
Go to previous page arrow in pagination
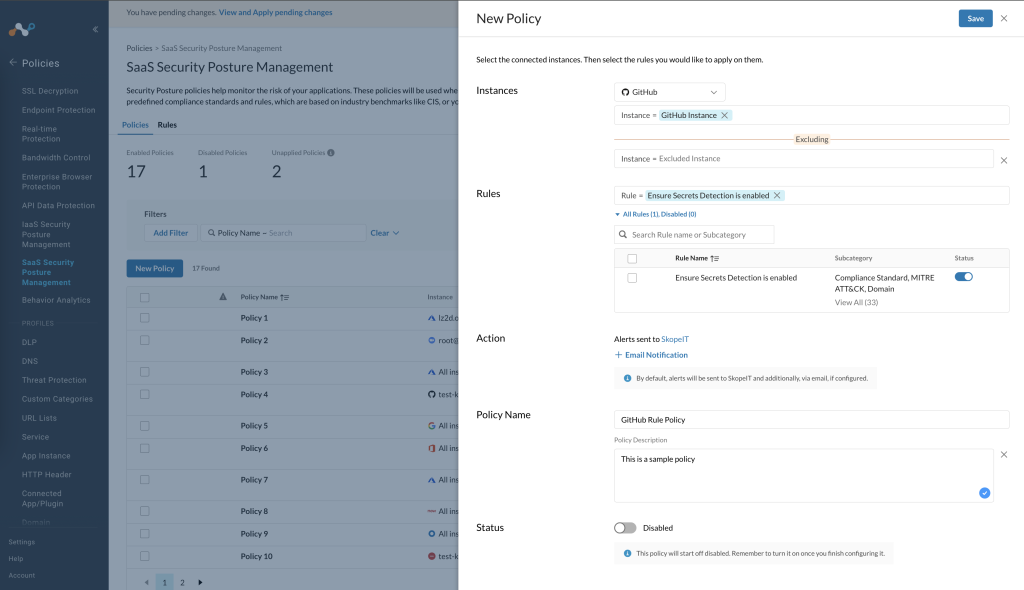146,582
